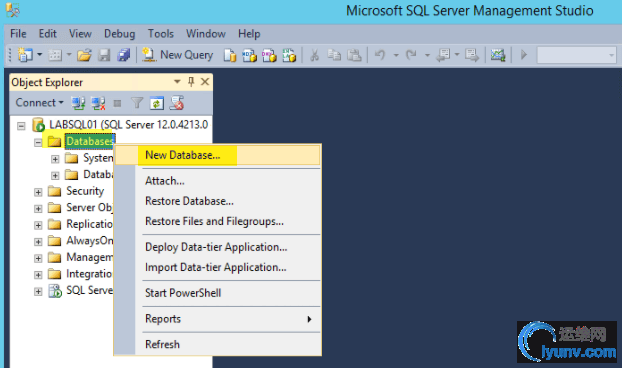Click the Paste clipboard icon
622x368 pixels.
[354, 55]
